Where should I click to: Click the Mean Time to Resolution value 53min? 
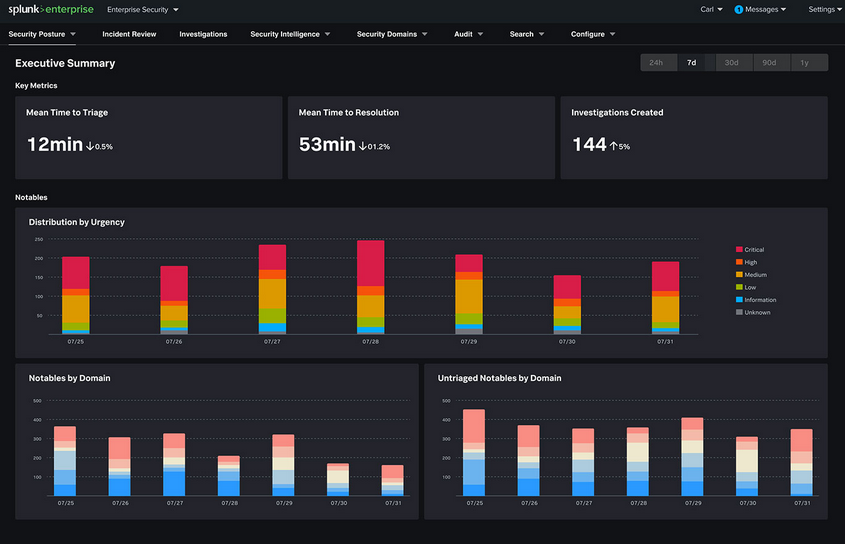point(327,144)
